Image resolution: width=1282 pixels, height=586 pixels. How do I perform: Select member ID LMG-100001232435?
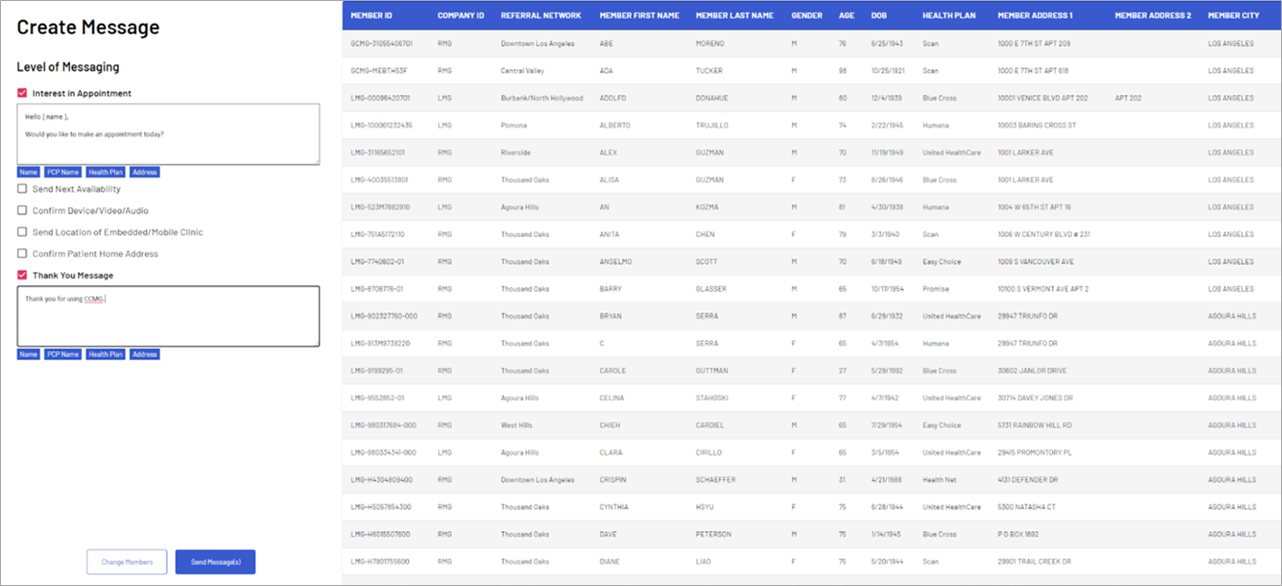tap(382, 125)
